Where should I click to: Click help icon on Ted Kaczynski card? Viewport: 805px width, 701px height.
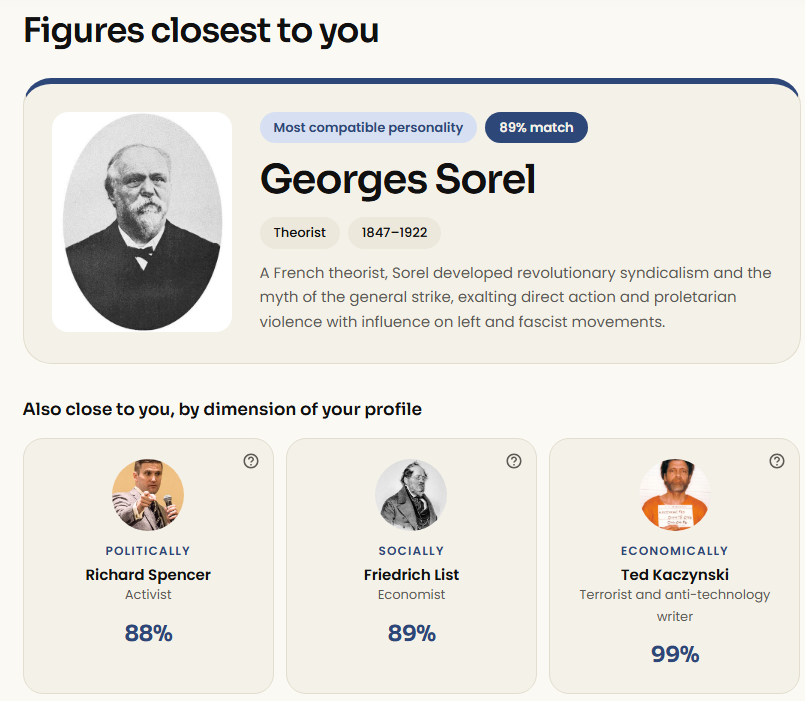[x=777, y=461]
